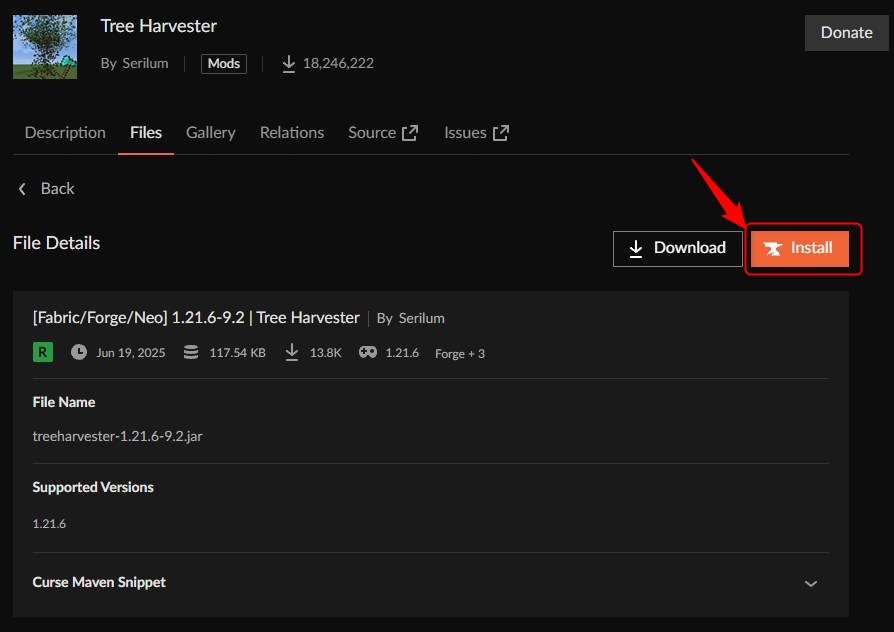894x632 pixels.
Task: Click the Donate button
Action: (x=846, y=33)
